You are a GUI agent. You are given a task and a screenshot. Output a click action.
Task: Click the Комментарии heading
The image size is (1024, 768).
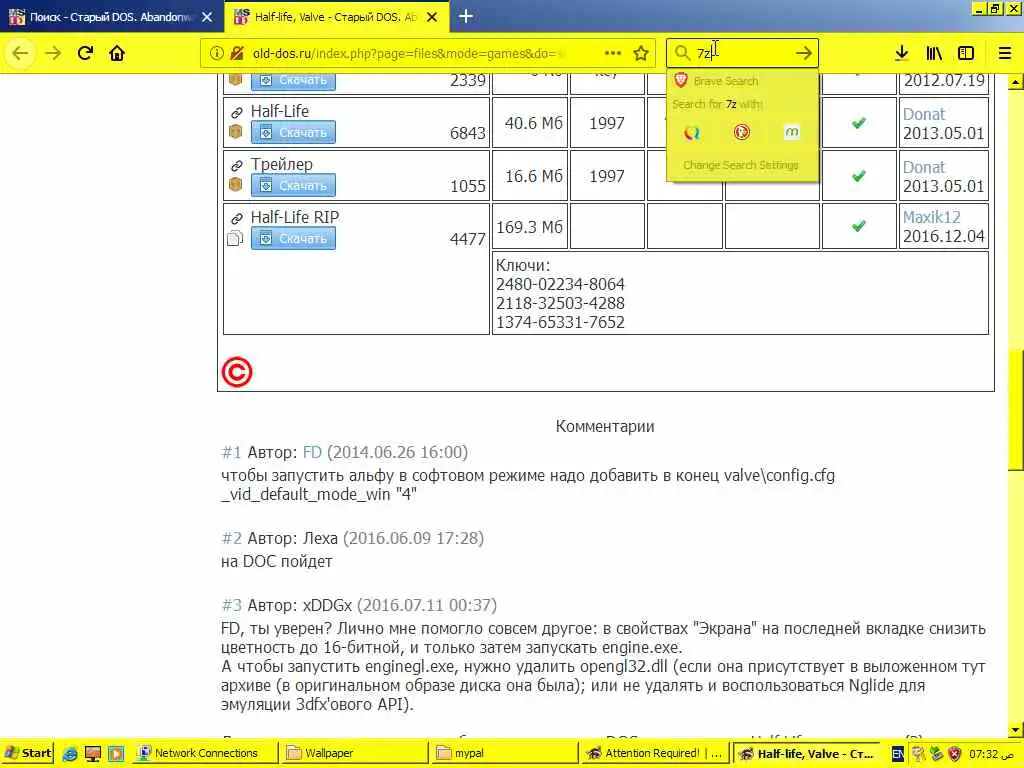(605, 426)
